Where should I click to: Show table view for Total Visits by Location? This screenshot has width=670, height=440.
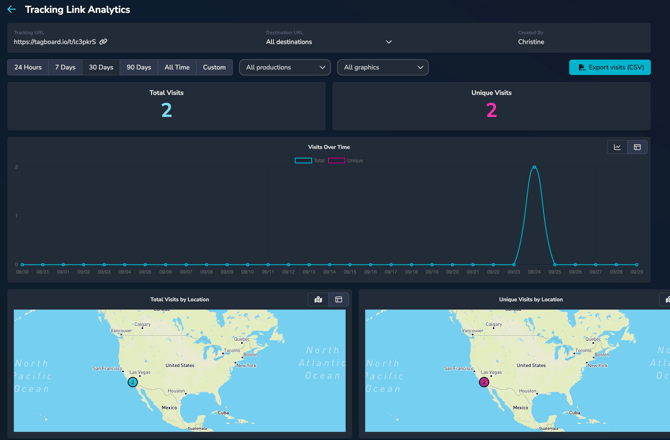338,299
